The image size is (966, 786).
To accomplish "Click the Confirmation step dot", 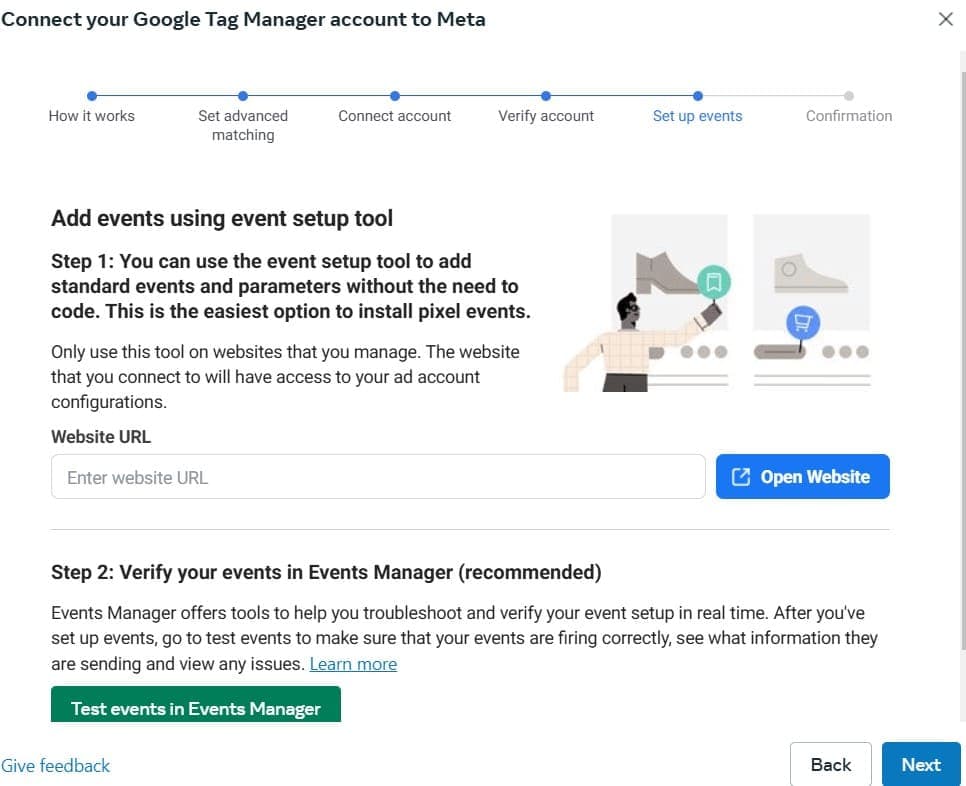I will tap(848, 96).
